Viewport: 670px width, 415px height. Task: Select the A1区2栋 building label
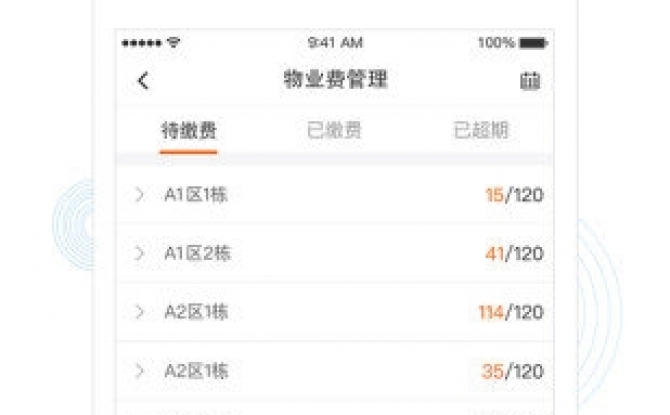(x=197, y=254)
